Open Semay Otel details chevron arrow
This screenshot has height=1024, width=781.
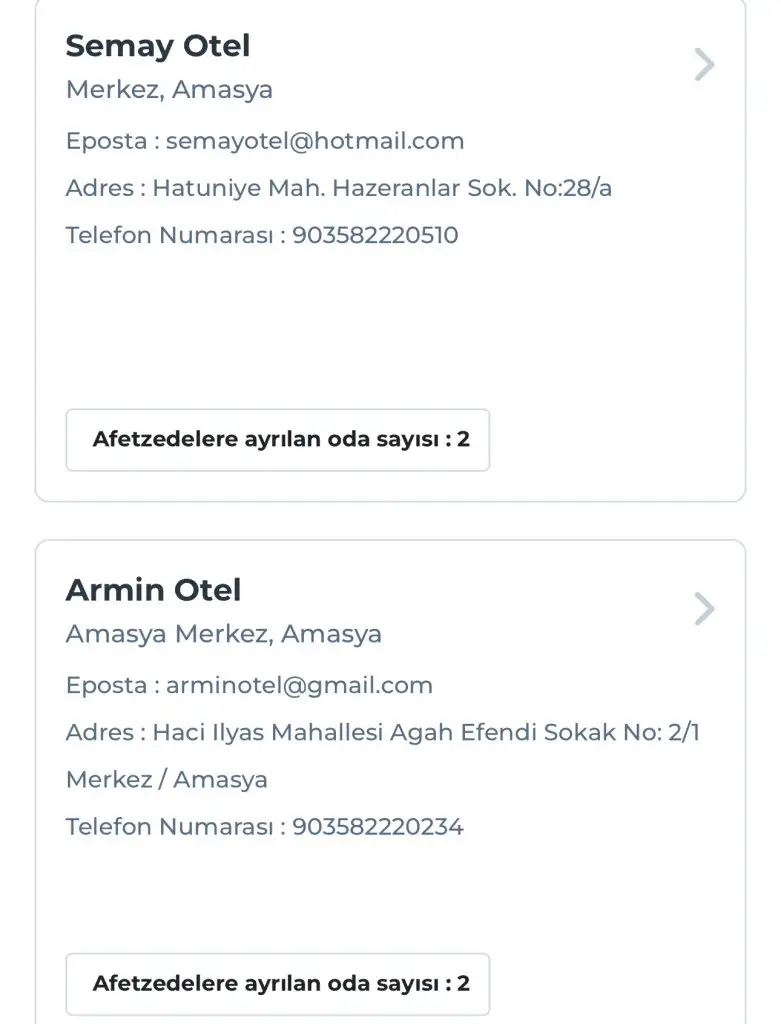(705, 65)
